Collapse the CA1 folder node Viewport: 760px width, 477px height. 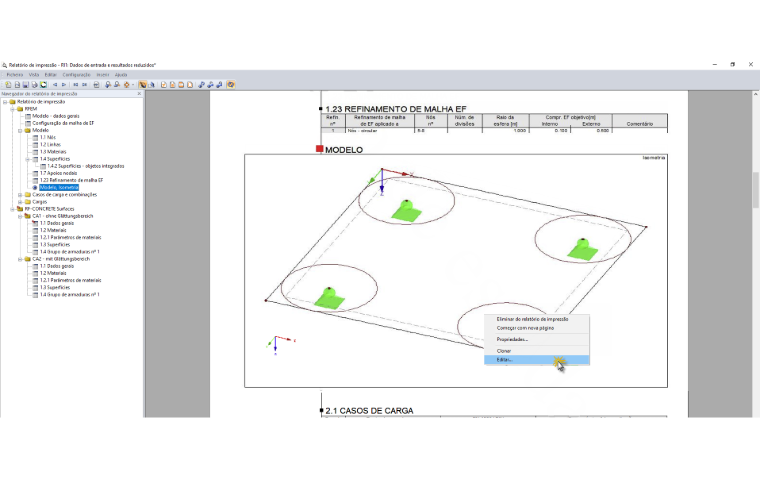coord(20,216)
